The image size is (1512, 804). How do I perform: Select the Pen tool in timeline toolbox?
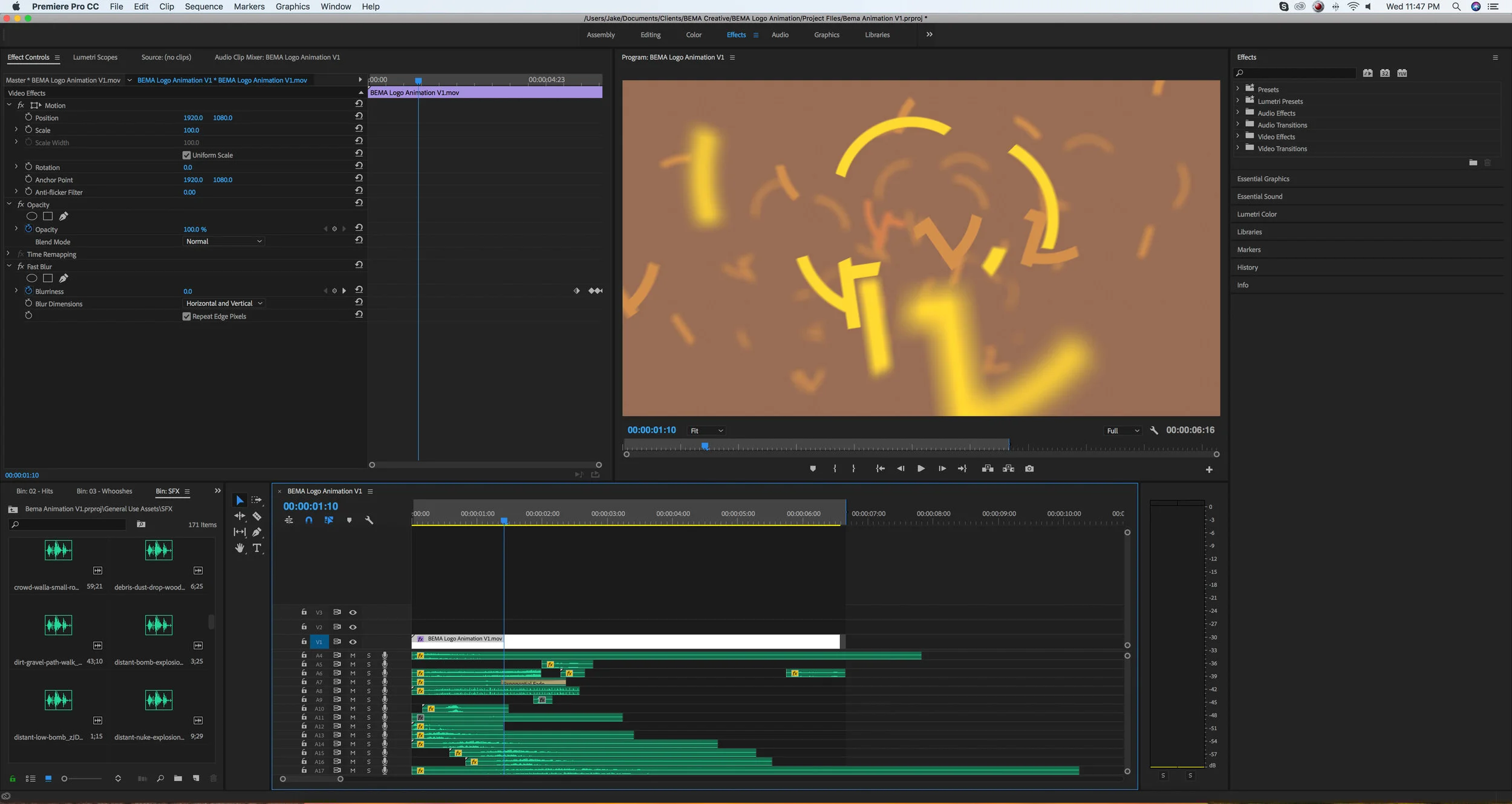257,532
